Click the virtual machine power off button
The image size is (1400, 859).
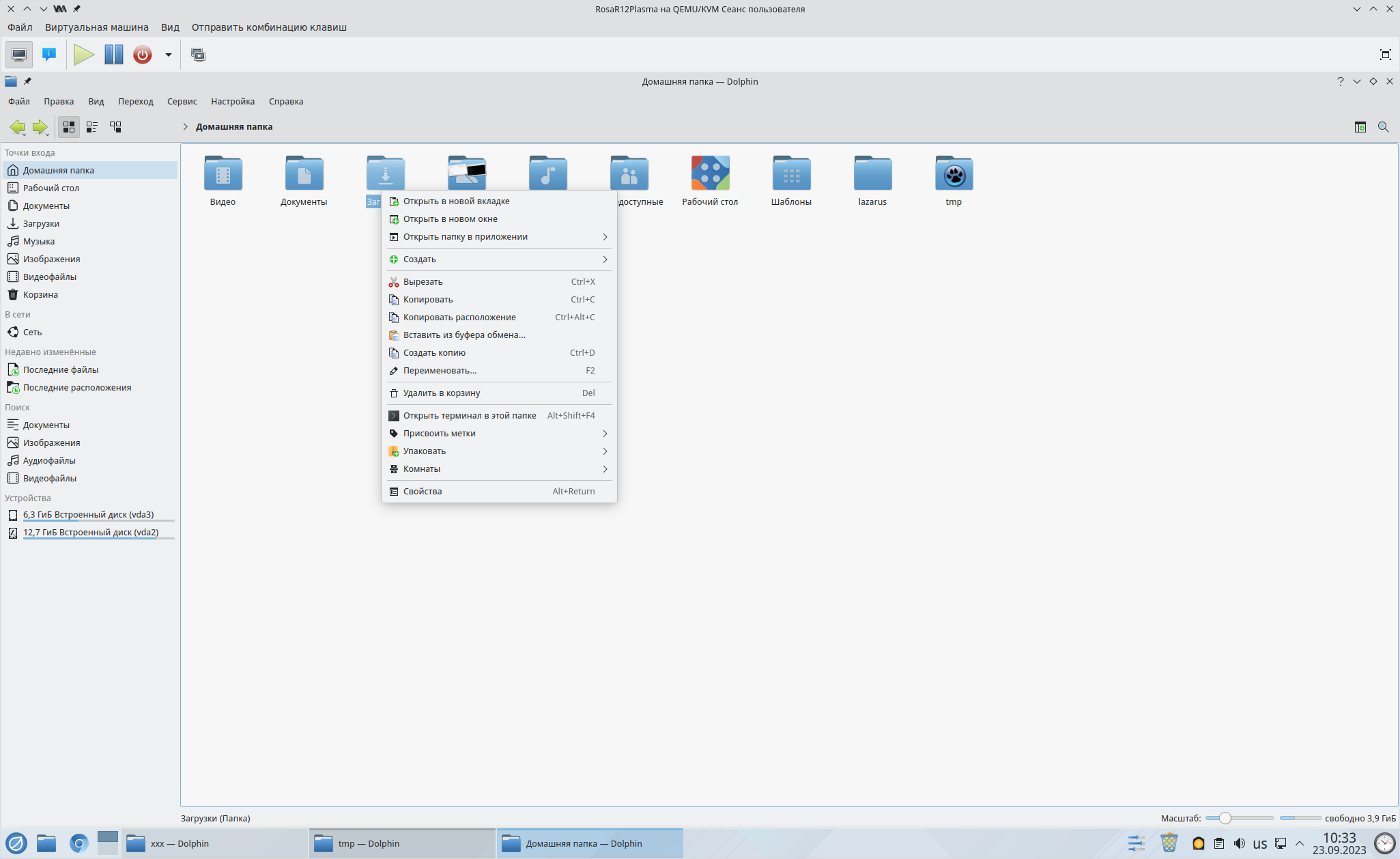pos(142,55)
